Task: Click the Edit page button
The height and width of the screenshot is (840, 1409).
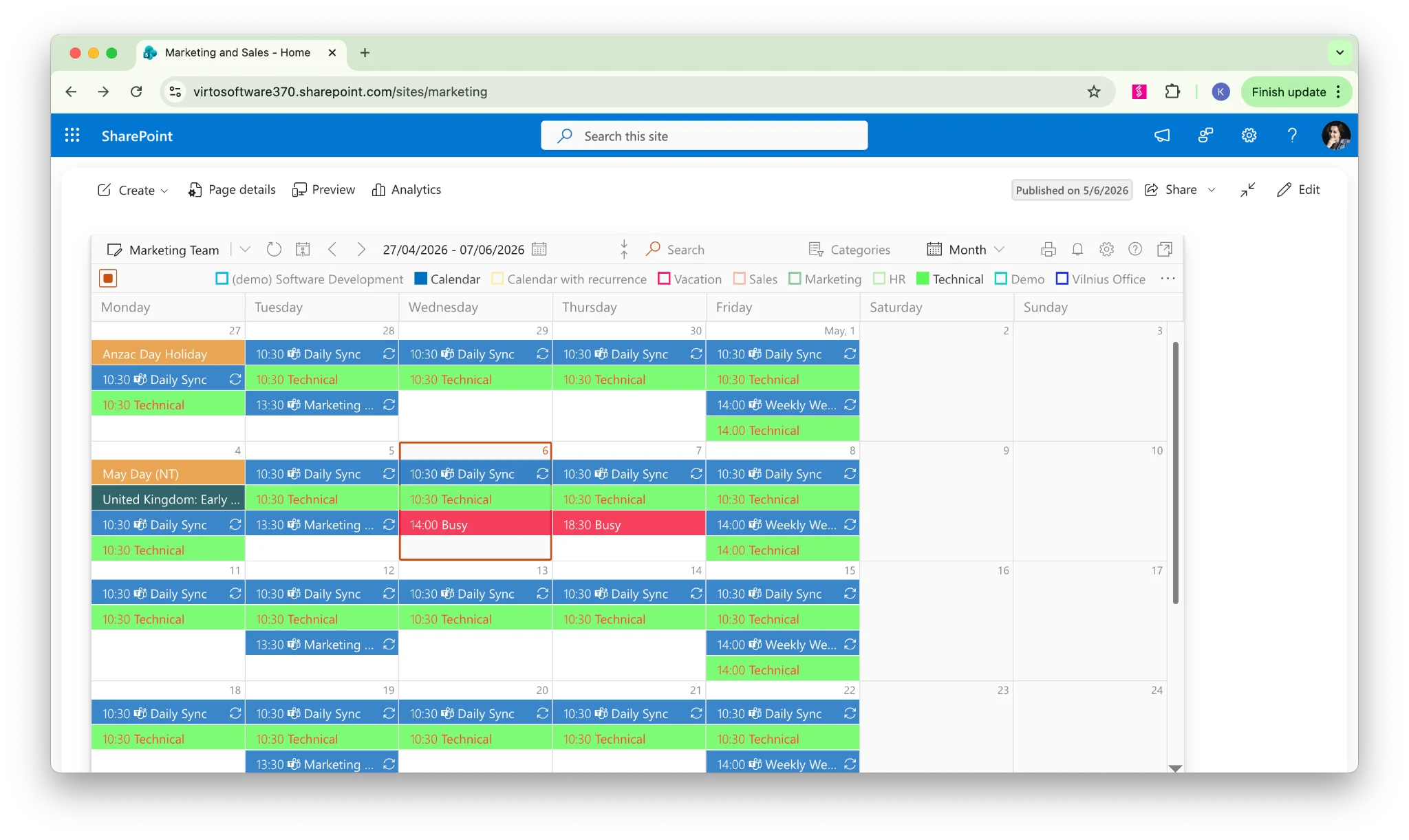Action: 1298,190
